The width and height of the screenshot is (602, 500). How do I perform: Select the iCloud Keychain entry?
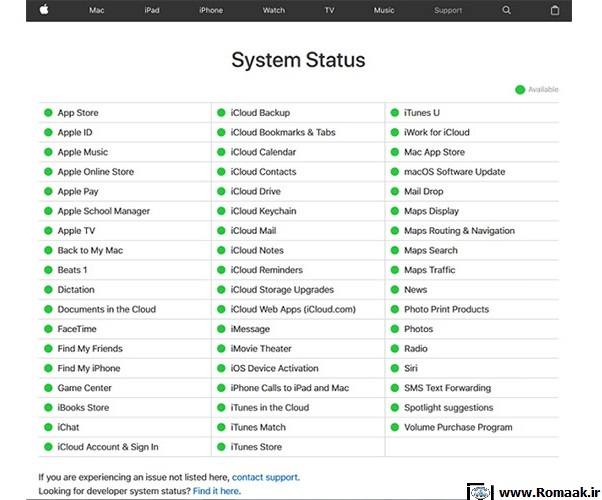(x=263, y=211)
